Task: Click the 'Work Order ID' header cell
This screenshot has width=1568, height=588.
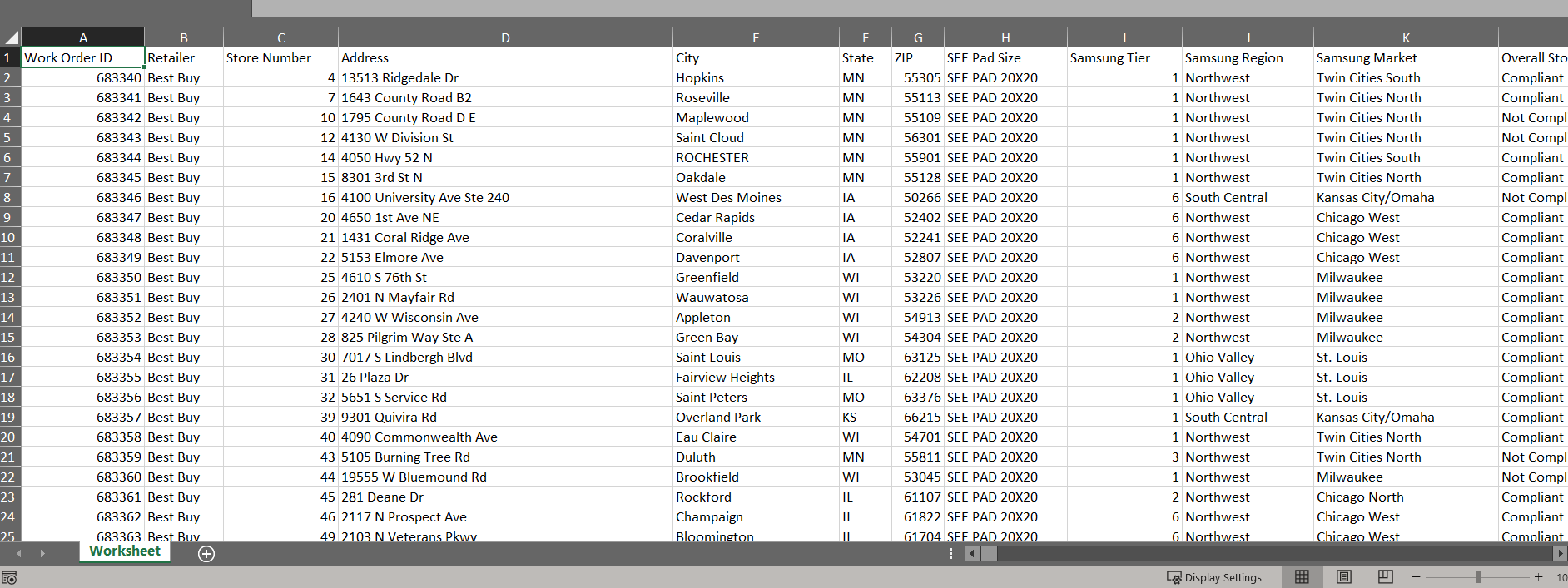Action: [82, 57]
